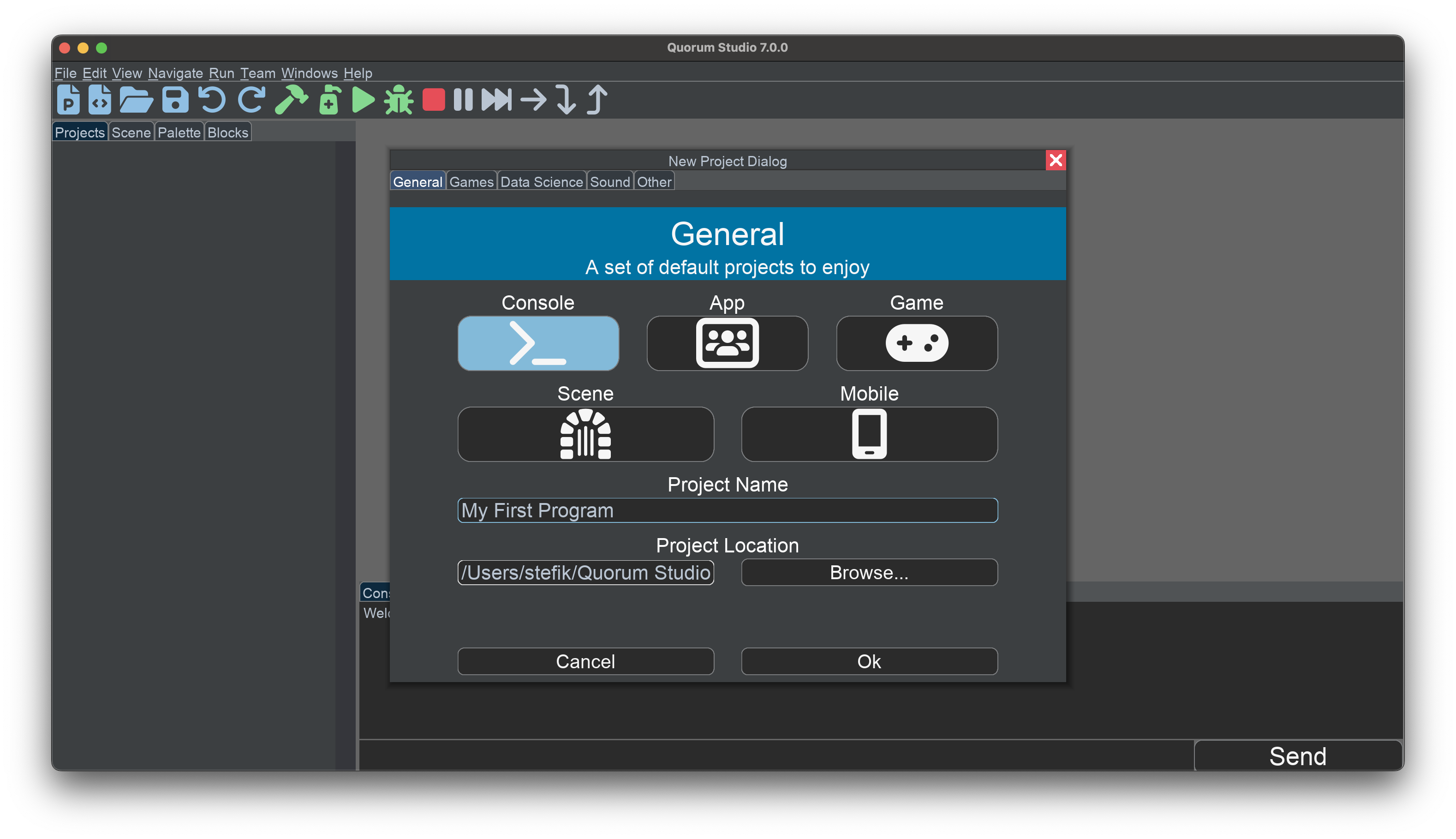Switch to the Data Science tab

coord(542,181)
